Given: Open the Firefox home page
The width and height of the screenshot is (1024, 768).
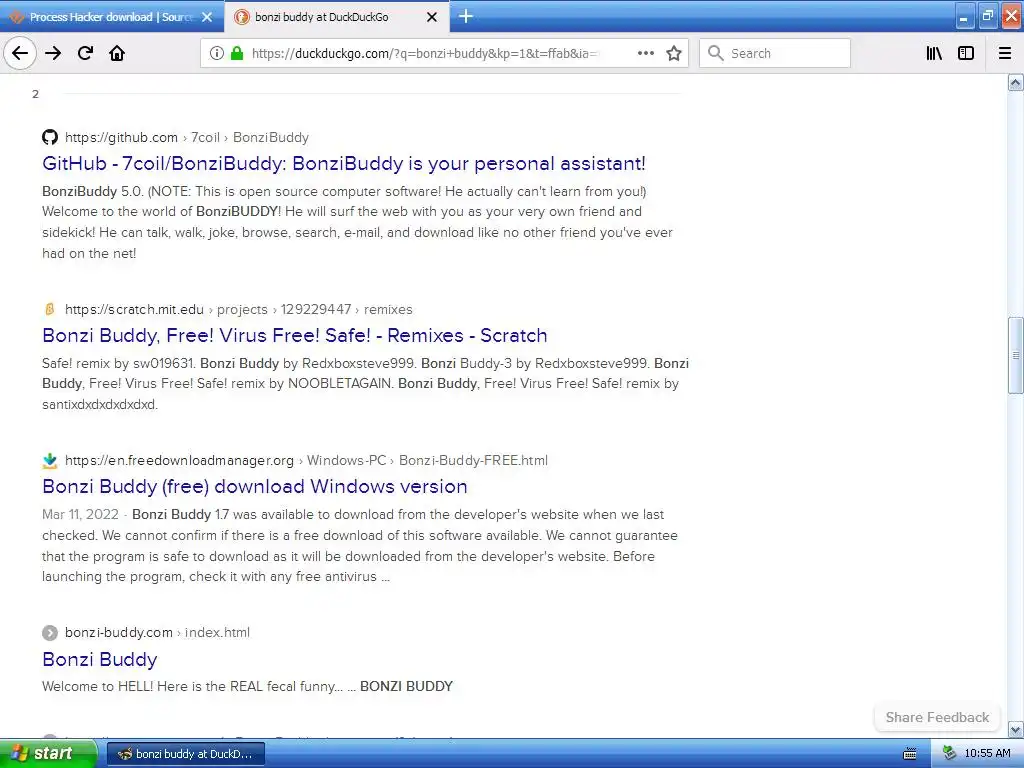Looking at the screenshot, I should [x=117, y=53].
